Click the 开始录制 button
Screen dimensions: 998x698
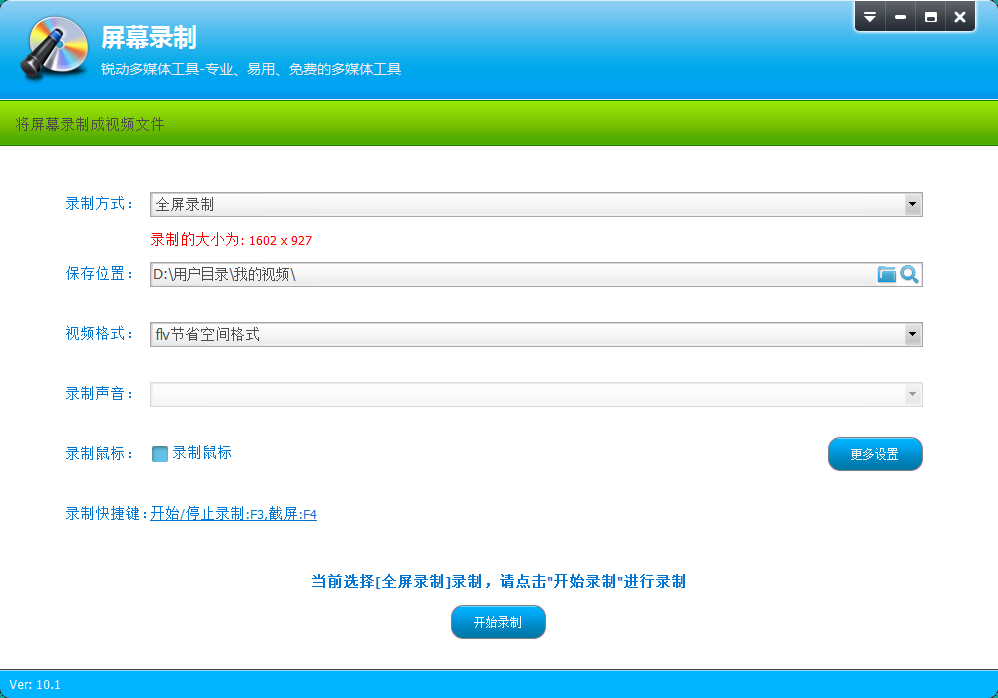498,622
